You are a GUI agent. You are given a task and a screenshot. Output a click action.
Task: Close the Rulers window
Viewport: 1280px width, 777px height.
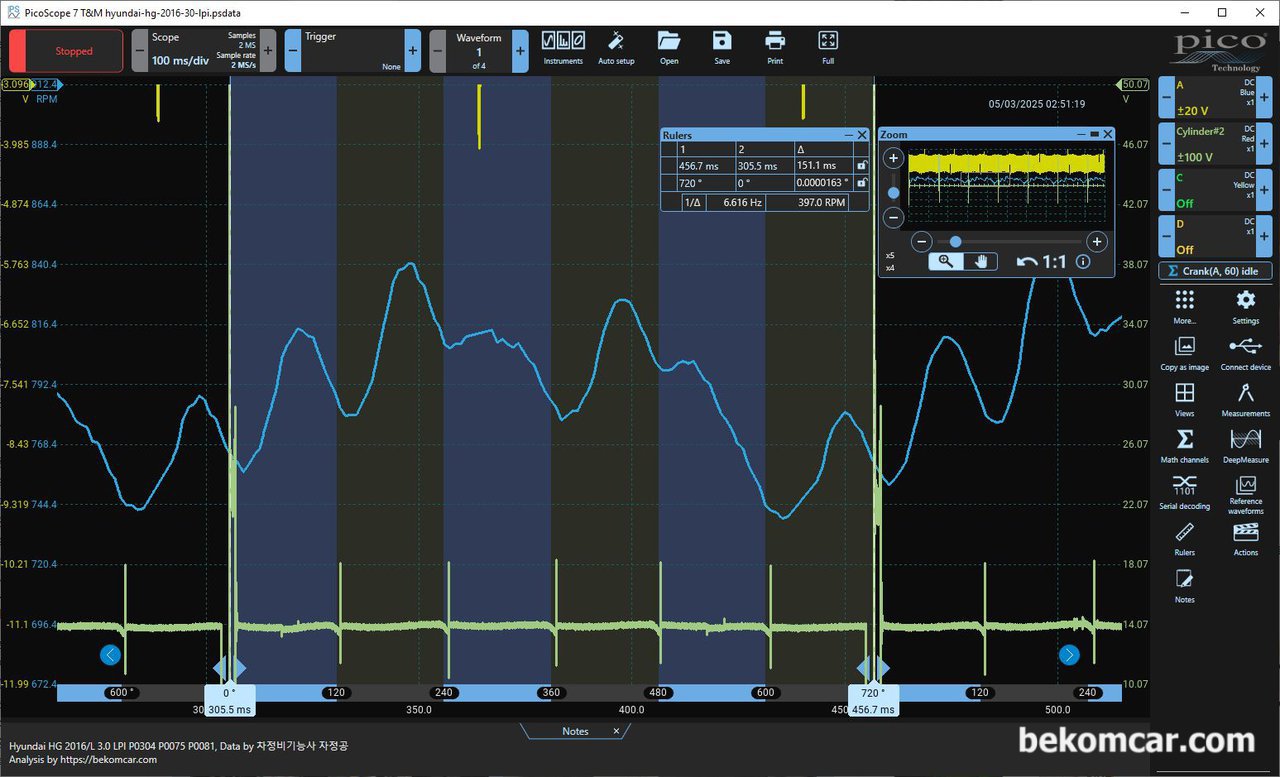(862, 134)
